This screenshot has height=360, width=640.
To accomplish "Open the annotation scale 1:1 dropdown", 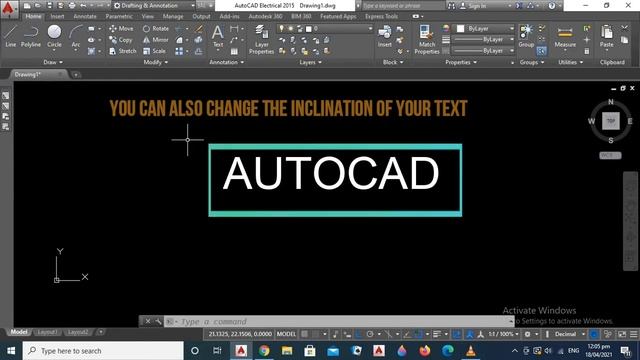I will [x=504, y=334].
